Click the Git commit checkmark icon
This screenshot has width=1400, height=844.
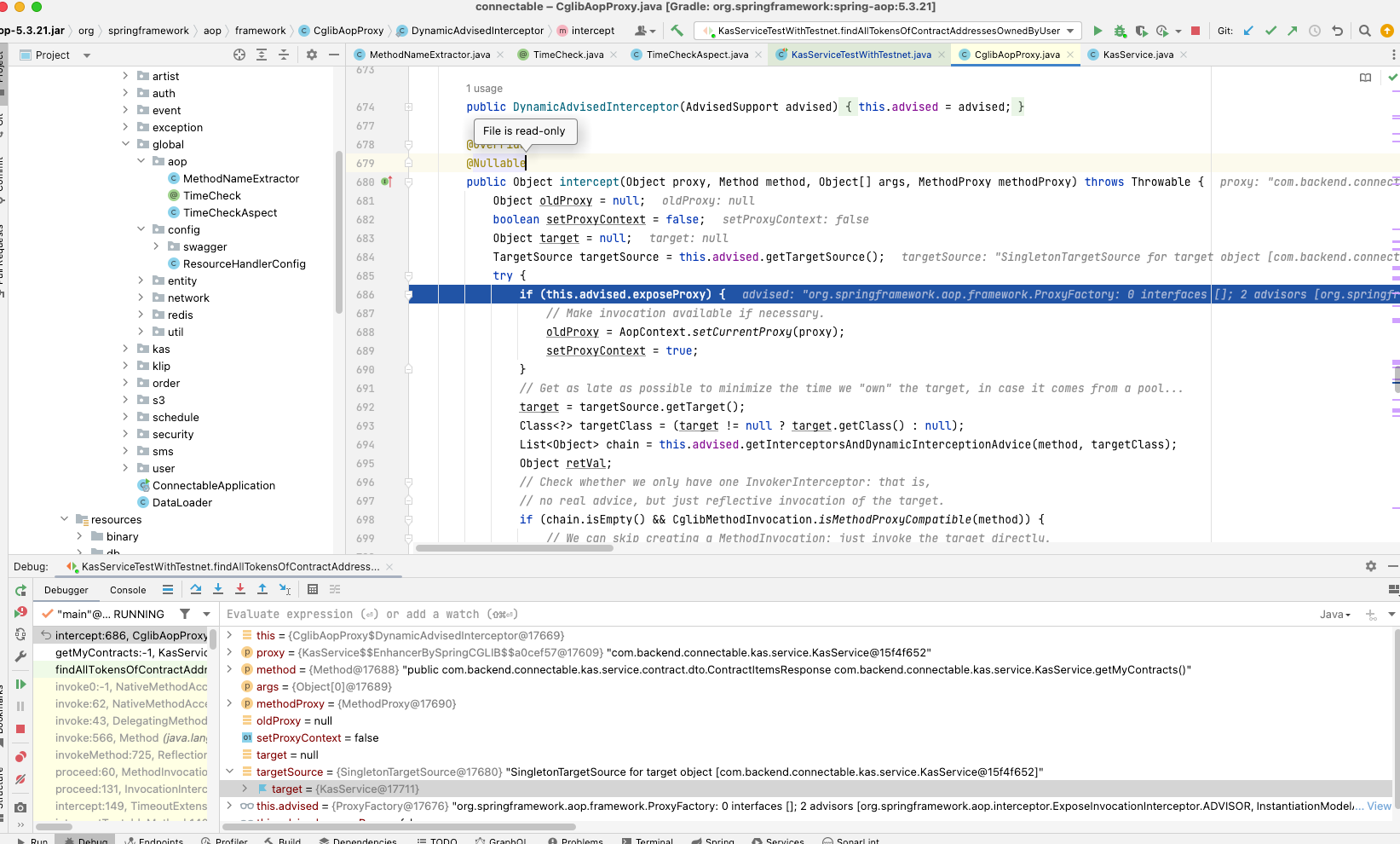[x=1270, y=31]
